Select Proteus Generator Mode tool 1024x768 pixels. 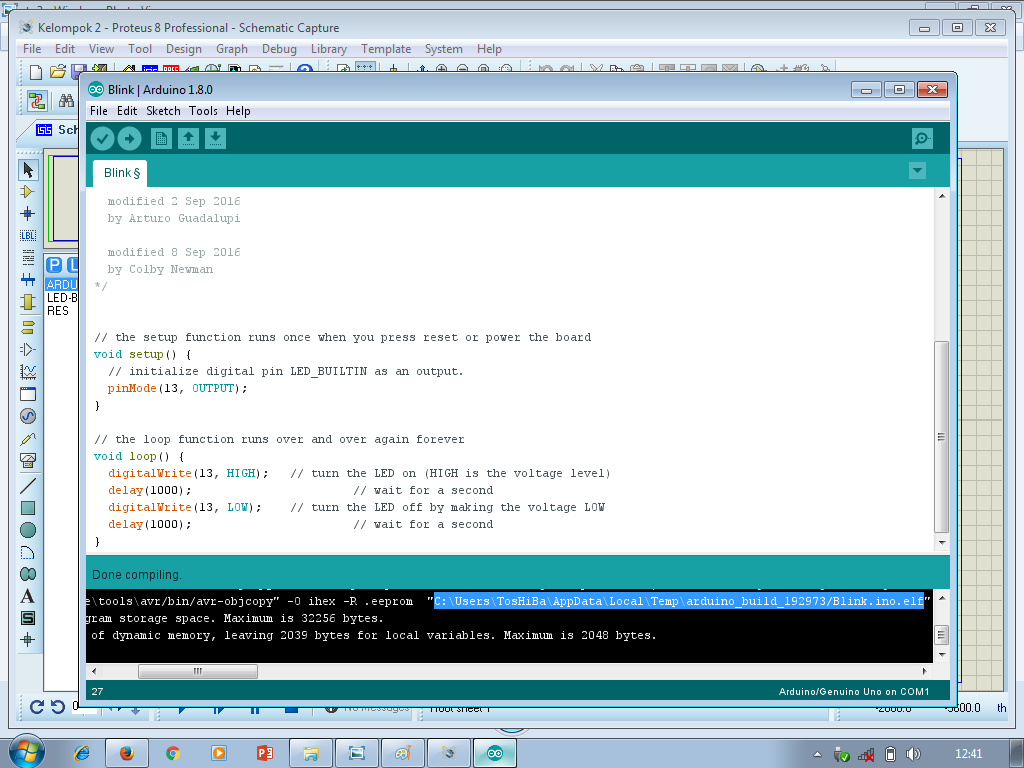27,416
